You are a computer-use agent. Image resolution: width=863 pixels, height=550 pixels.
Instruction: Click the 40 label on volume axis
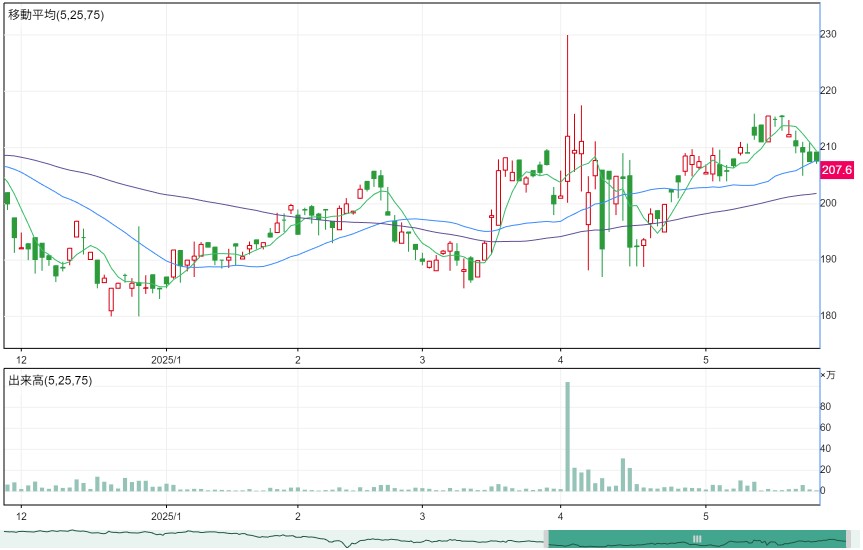(x=826, y=449)
